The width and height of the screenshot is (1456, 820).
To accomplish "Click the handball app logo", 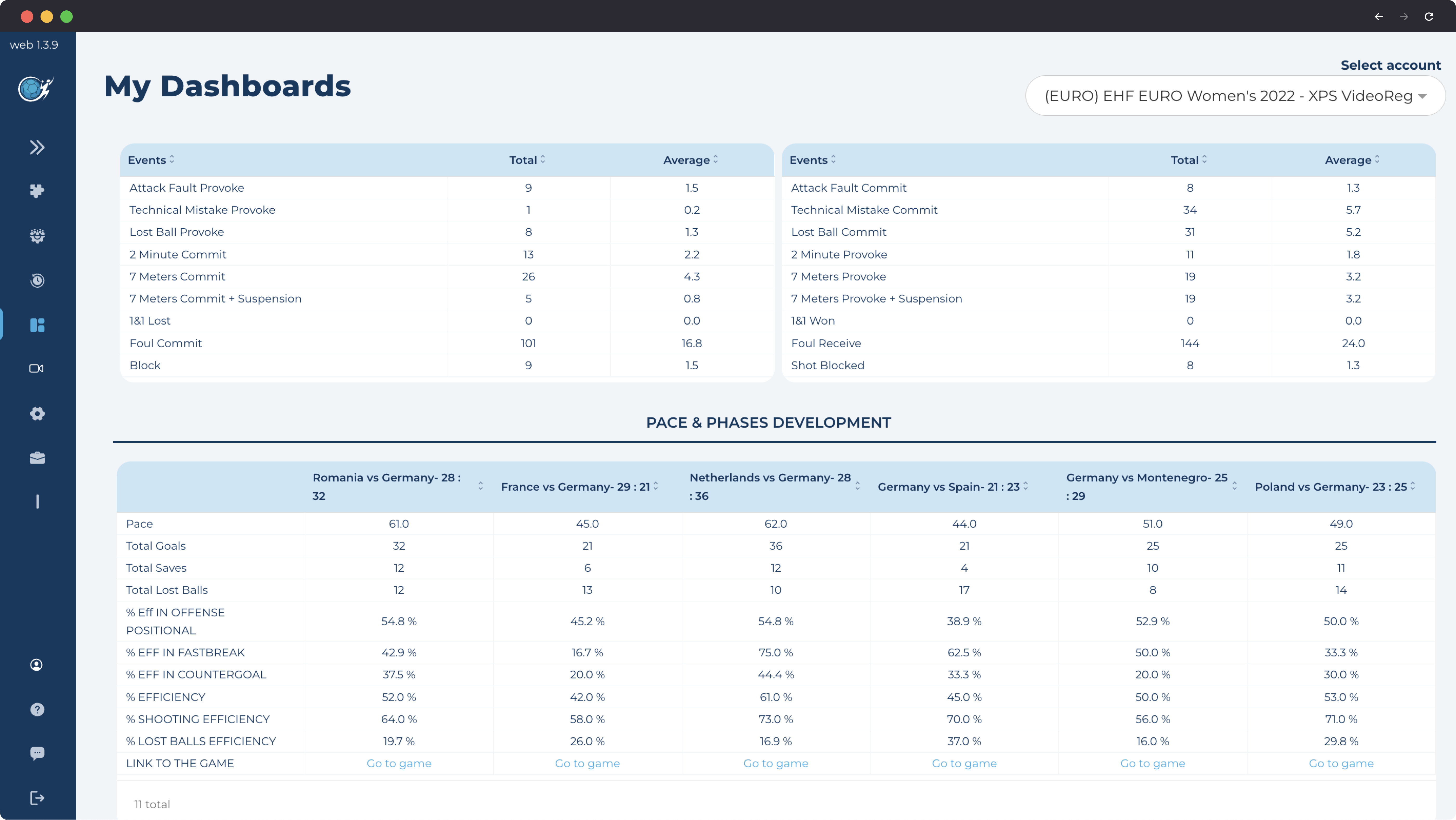I will pyautogui.click(x=36, y=89).
